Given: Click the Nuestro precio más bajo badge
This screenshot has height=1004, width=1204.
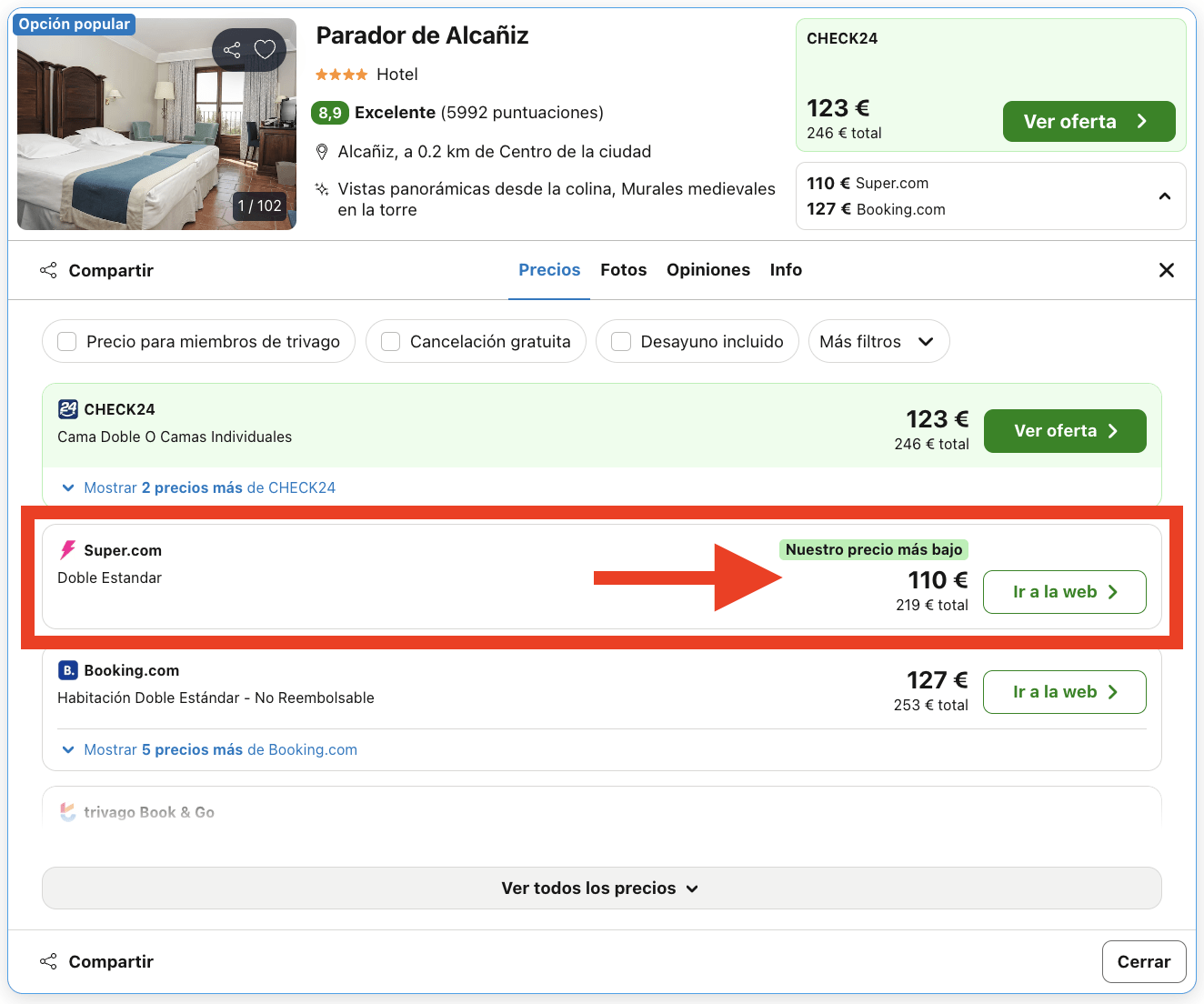Looking at the screenshot, I should [874, 549].
